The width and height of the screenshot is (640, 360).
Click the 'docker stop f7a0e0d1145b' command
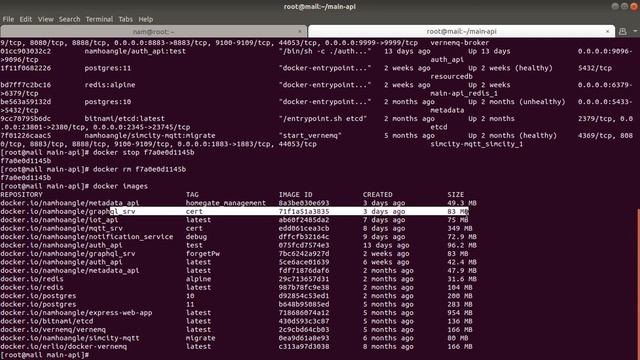(144, 152)
